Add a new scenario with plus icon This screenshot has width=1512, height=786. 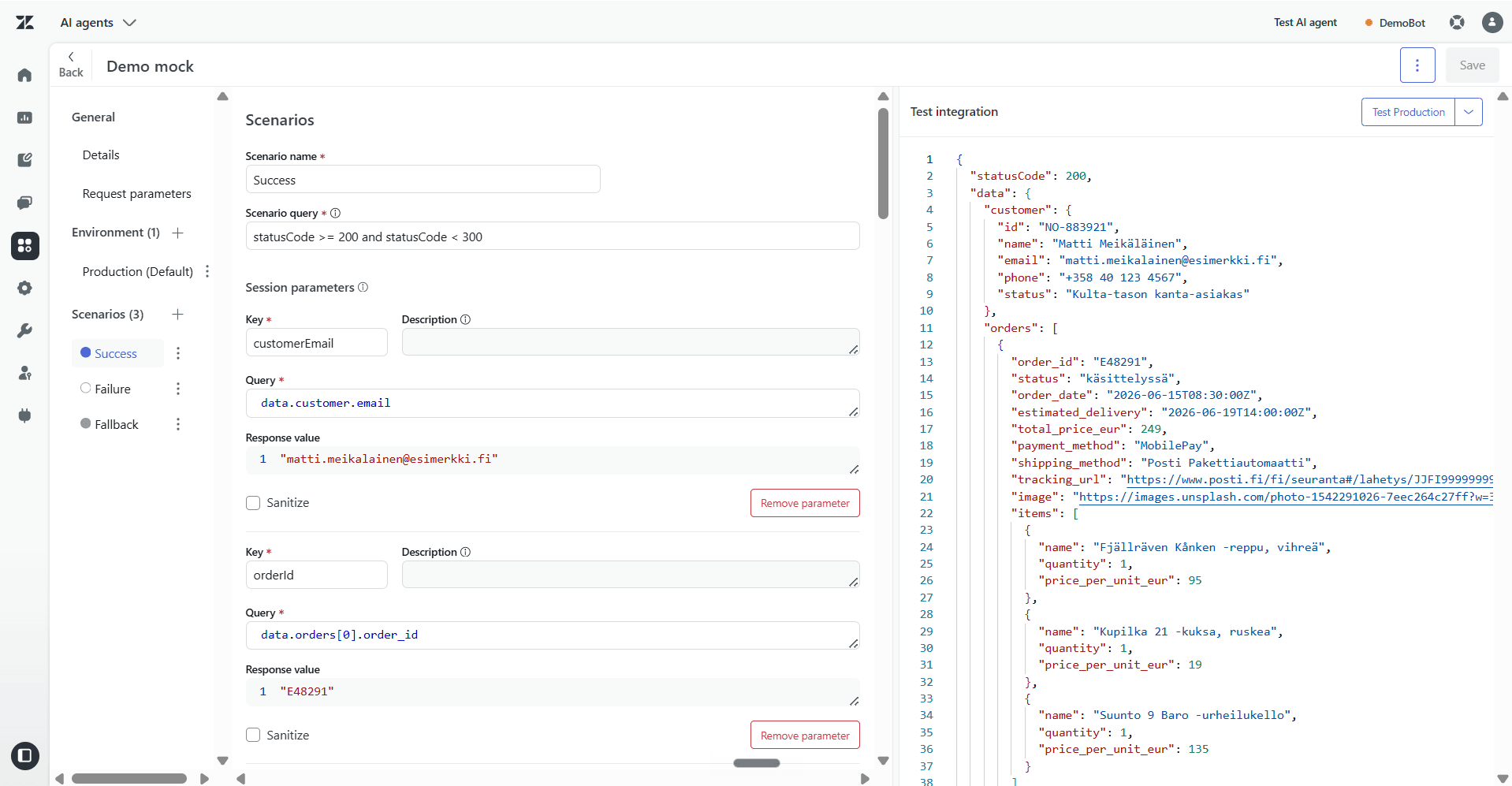tap(178, 315)
